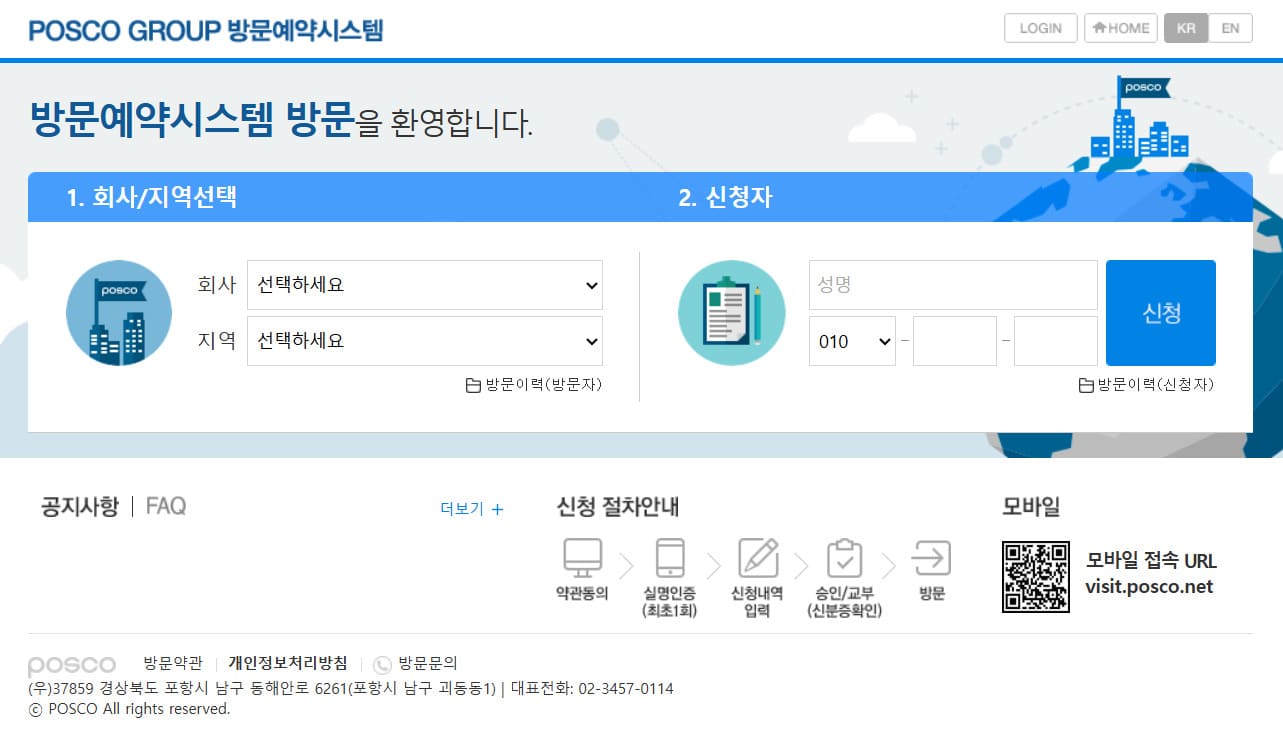Select the FAQ tab
Screen dimensions: 1283x735
(x=166, y=506)
